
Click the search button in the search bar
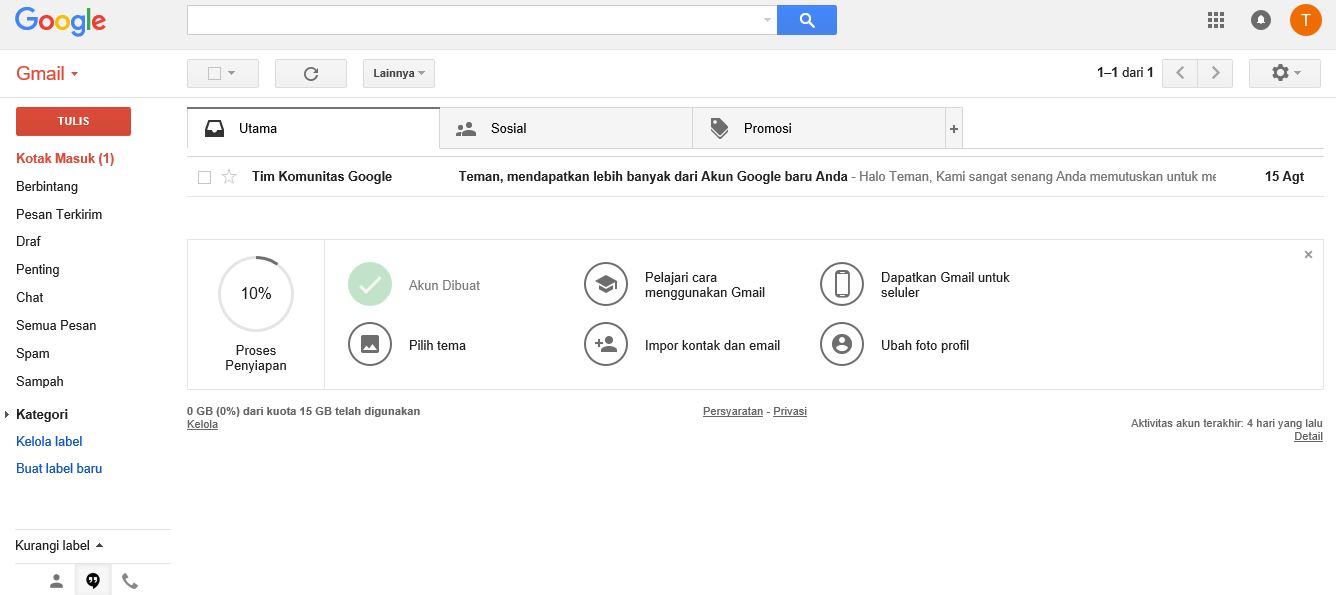806,19
